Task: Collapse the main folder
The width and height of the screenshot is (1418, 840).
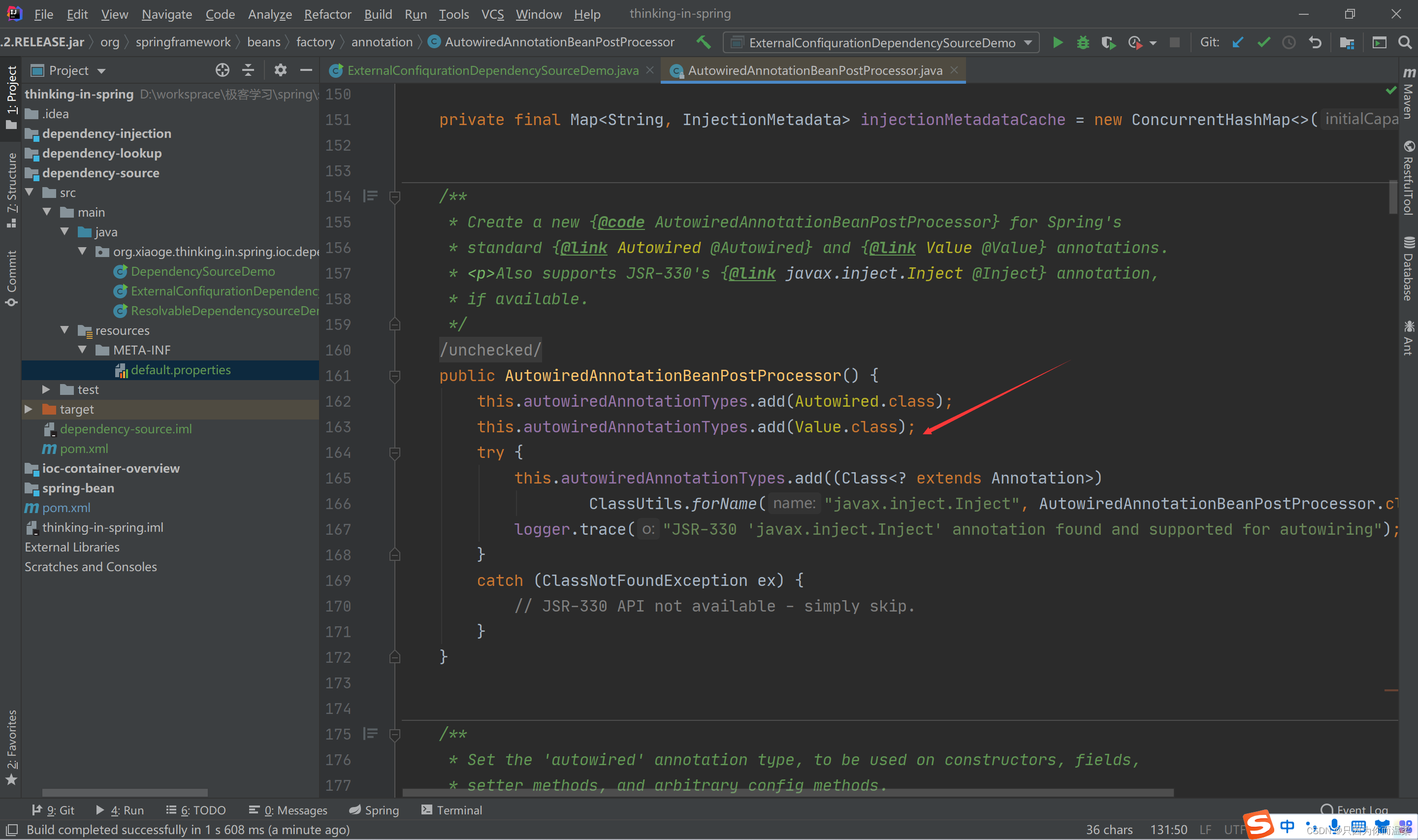Action: 48,212
